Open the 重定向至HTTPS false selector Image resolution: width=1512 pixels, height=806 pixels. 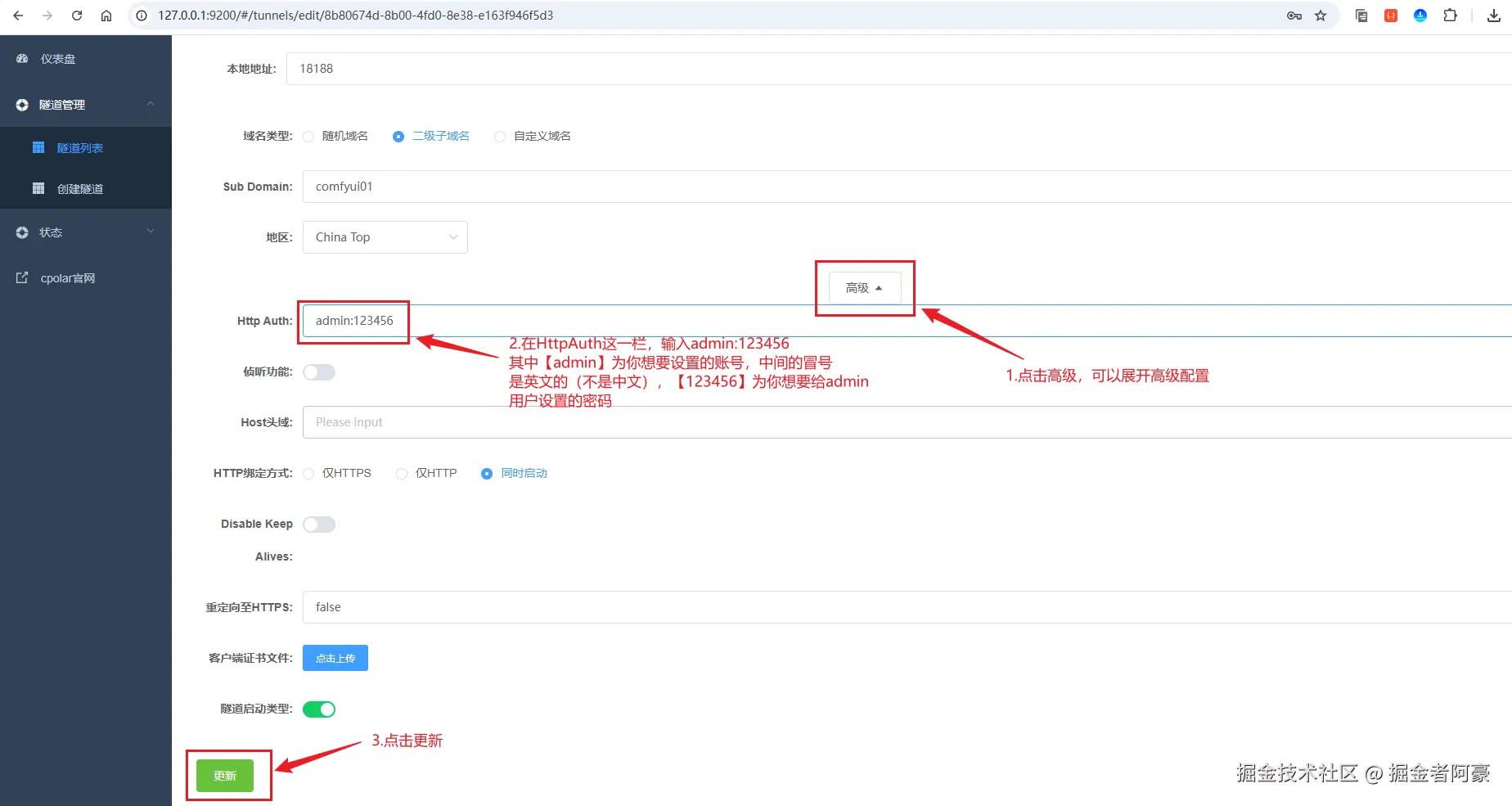907,607
